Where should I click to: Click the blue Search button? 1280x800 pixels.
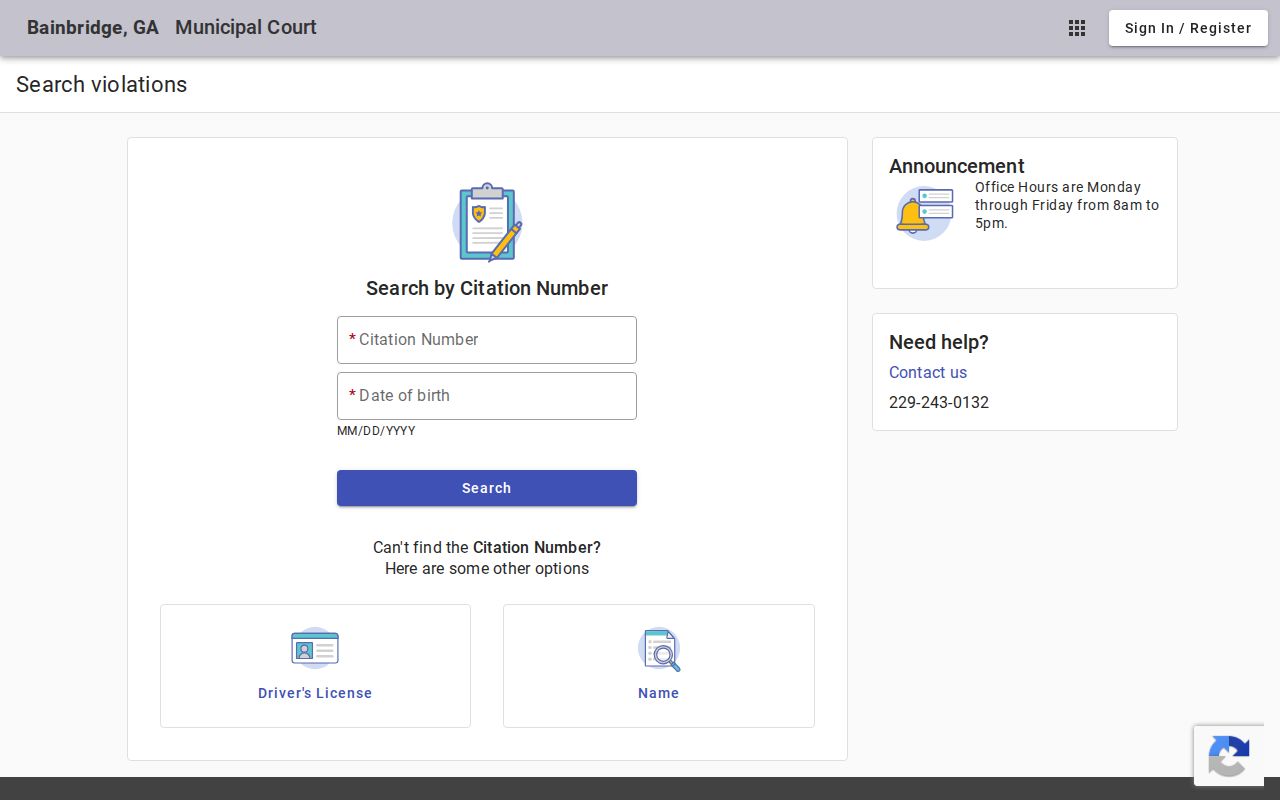click(x=487, y=488)
